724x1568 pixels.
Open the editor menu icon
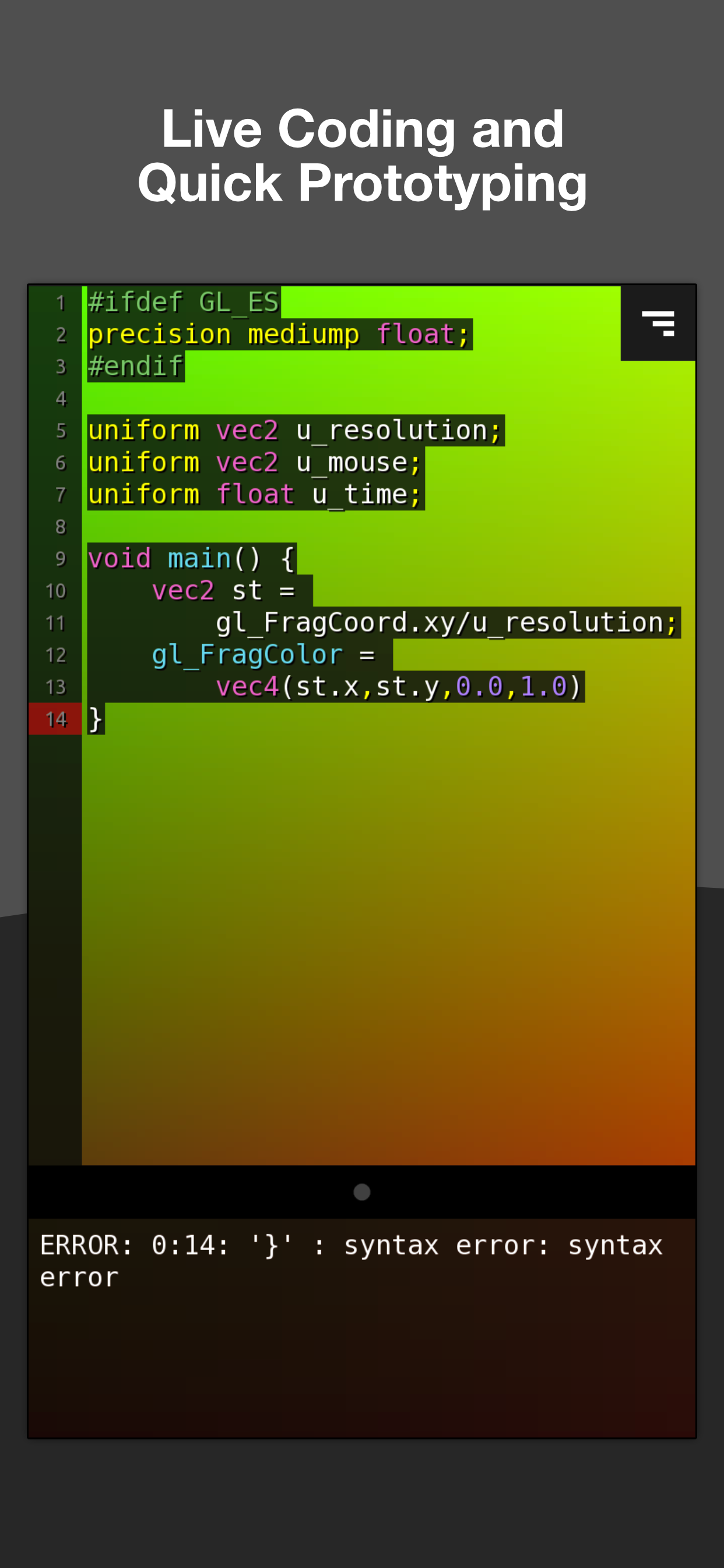click(x=658, y=323)
